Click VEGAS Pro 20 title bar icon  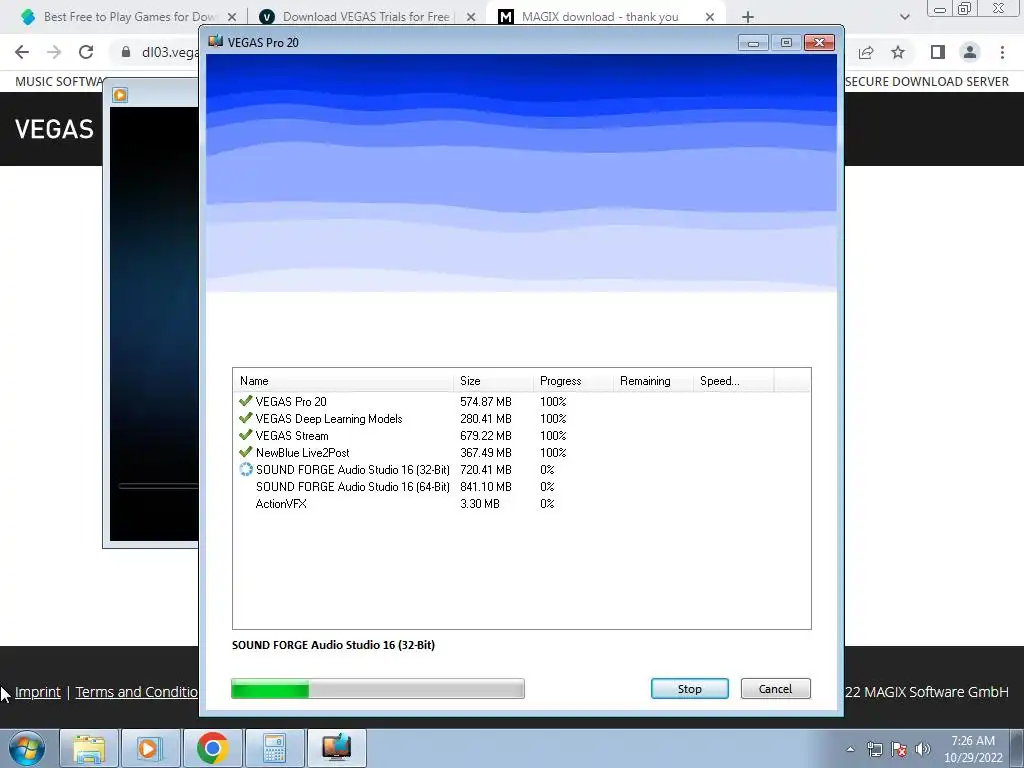216,42
